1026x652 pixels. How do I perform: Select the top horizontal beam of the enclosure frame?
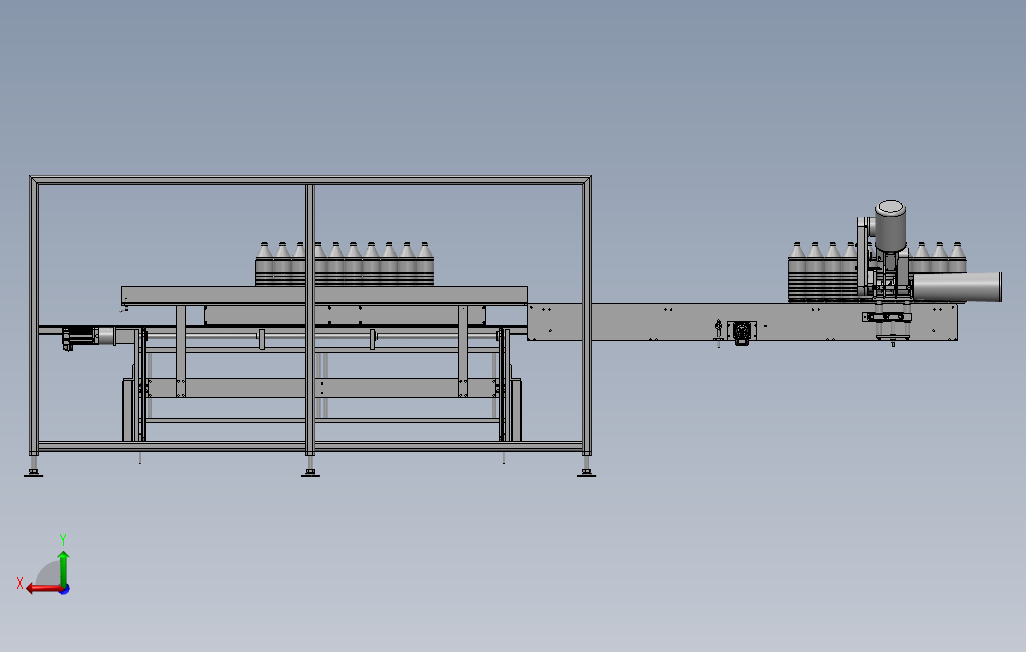(x=311, y=180)
